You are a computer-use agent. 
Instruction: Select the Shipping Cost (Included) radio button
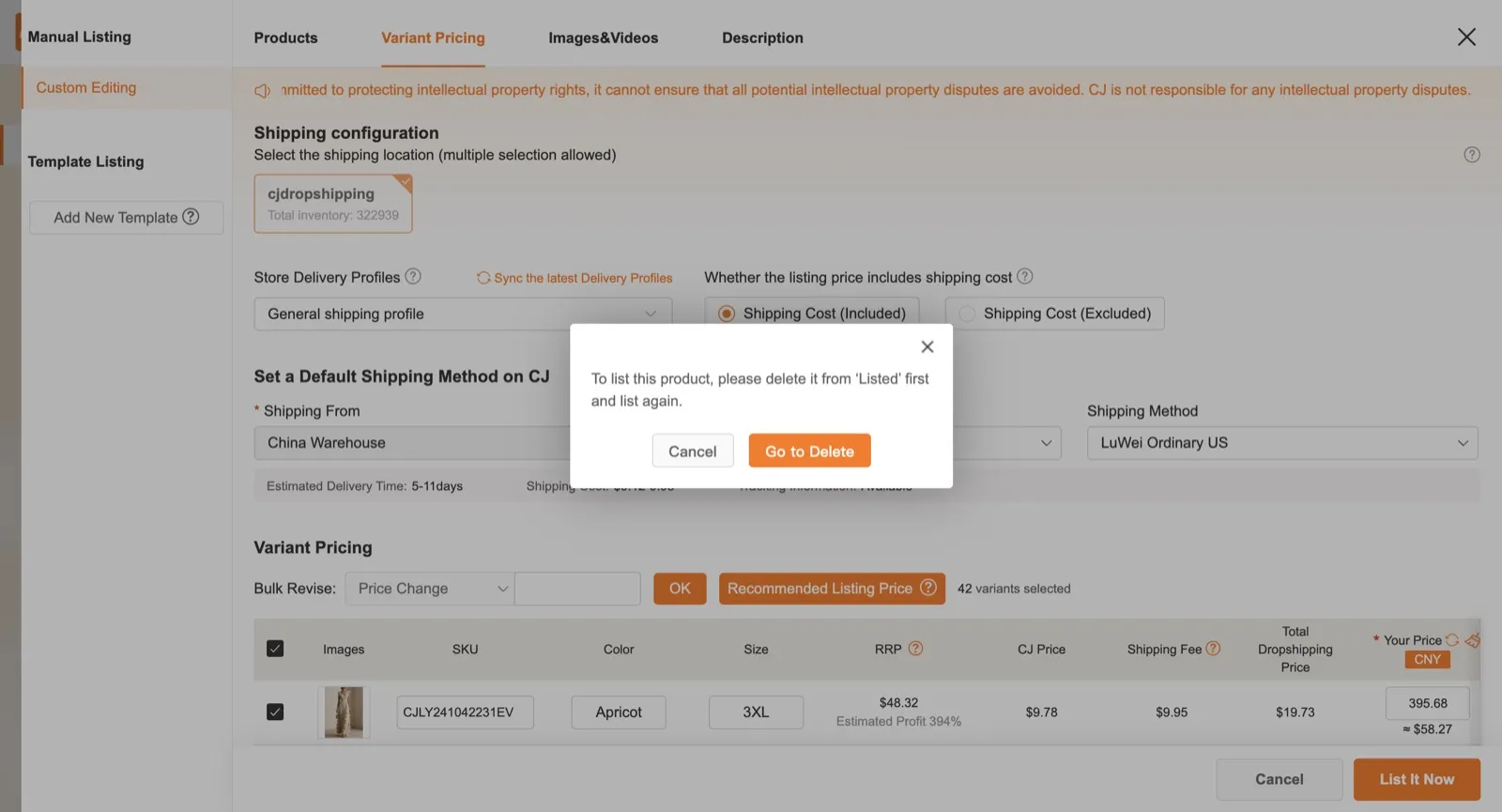pos(727,314)
